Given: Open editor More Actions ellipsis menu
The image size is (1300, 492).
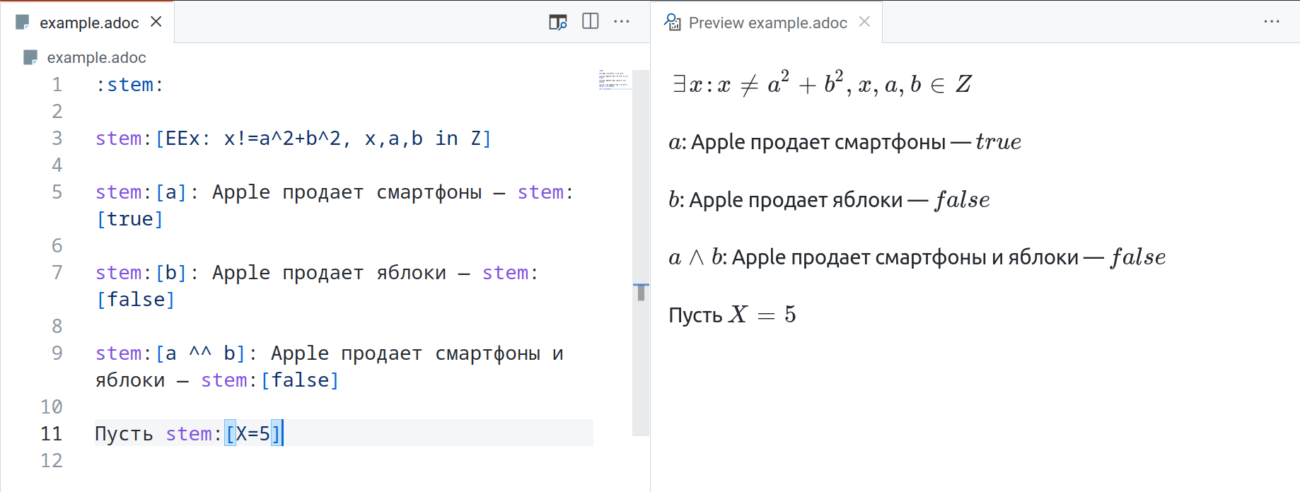Looking at the screenshot, I should coord(622,21).
